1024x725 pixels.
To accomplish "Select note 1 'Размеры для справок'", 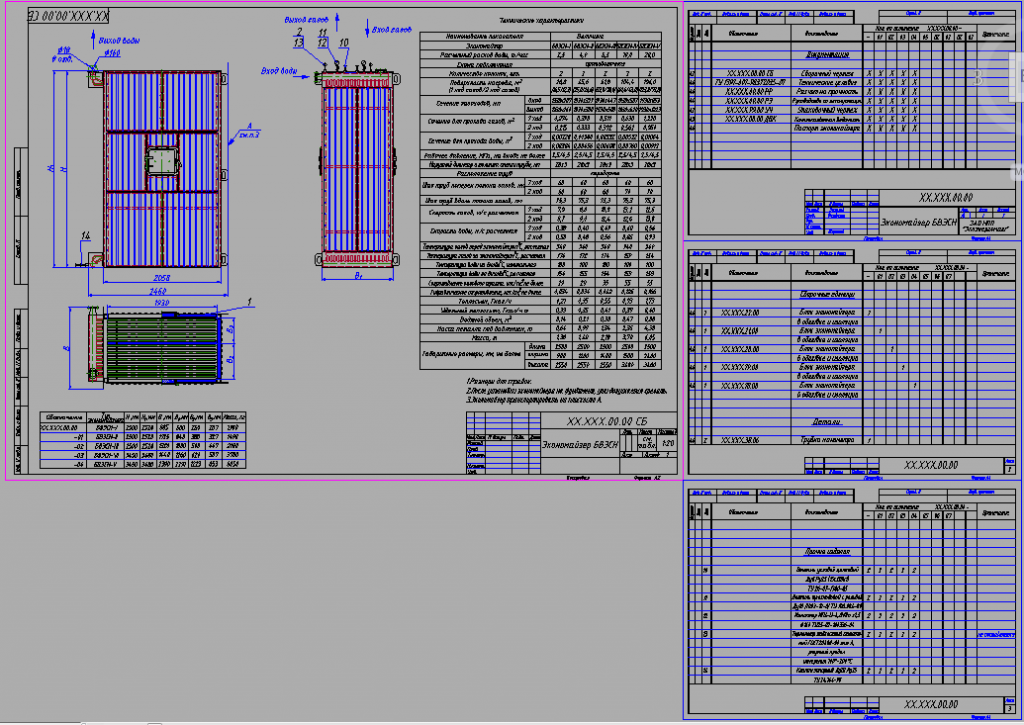I will 499,381.
